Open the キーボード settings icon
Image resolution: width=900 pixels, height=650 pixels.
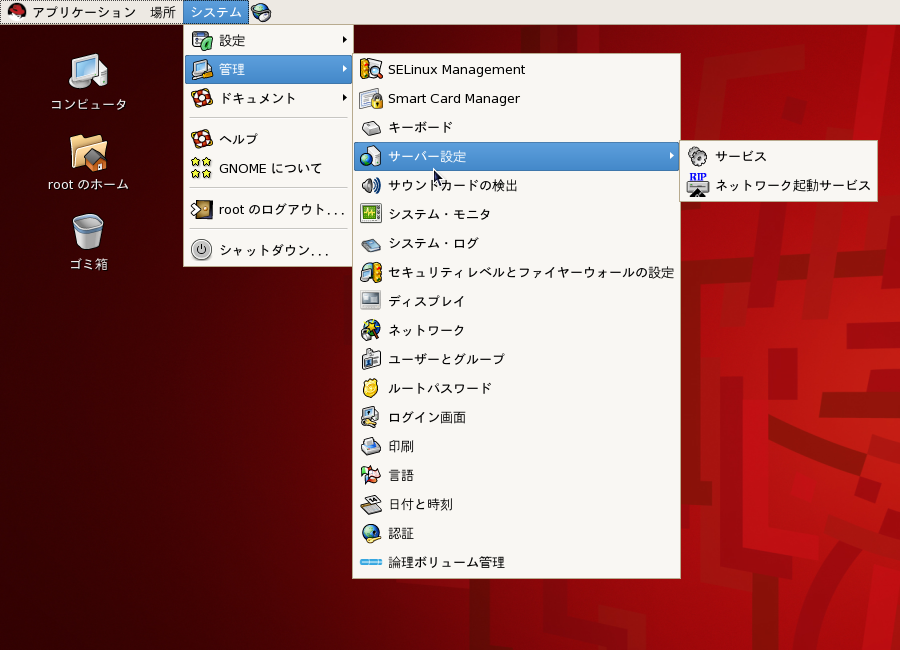pos(371,127)
